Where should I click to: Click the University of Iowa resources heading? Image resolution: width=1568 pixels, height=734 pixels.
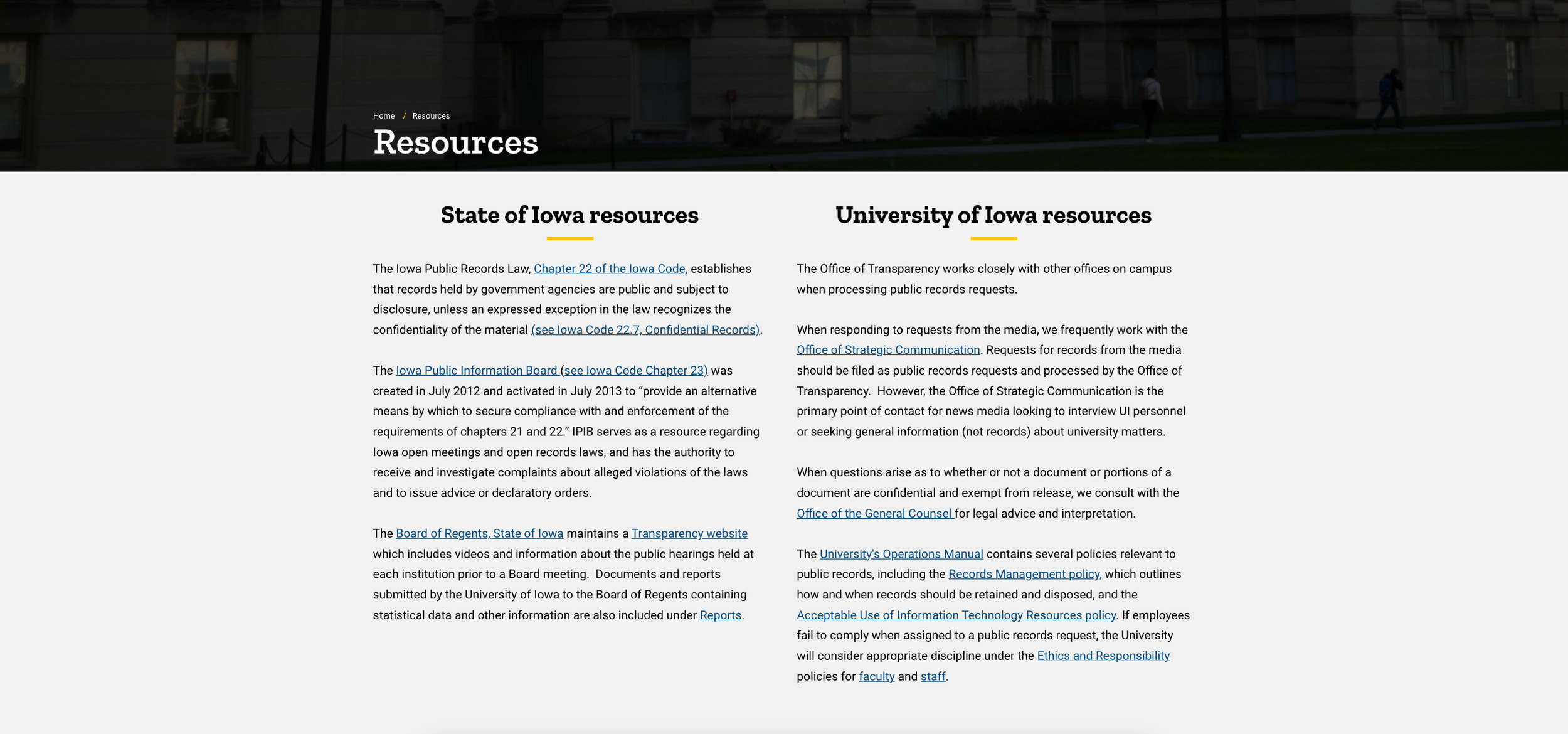[993, 215]
